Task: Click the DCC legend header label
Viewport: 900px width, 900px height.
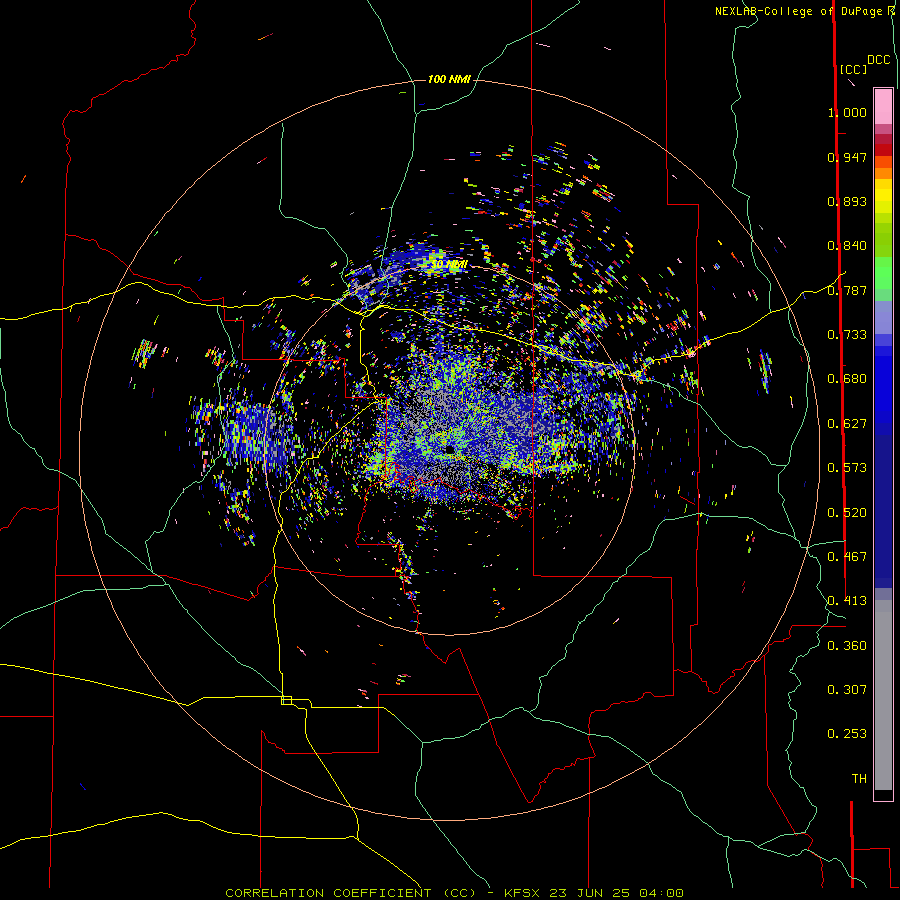Action: point(878,60)
